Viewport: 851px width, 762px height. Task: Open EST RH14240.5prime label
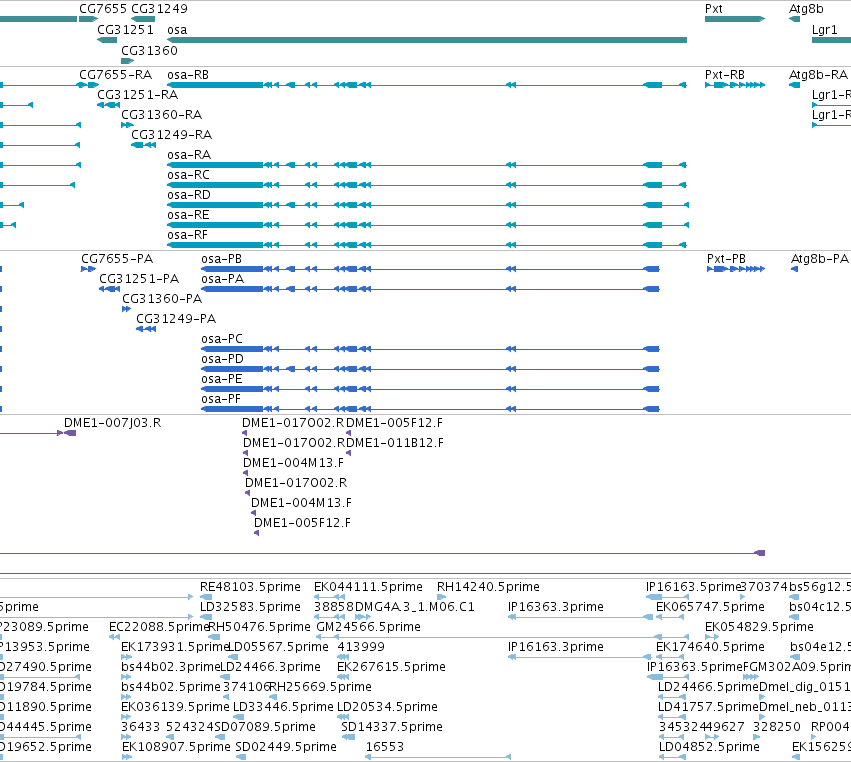point(488,587)
